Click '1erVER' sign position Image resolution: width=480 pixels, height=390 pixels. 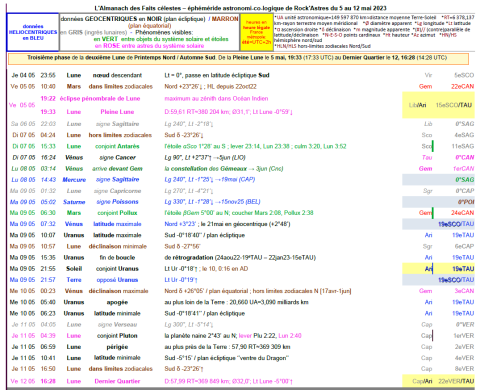point(463,336)
